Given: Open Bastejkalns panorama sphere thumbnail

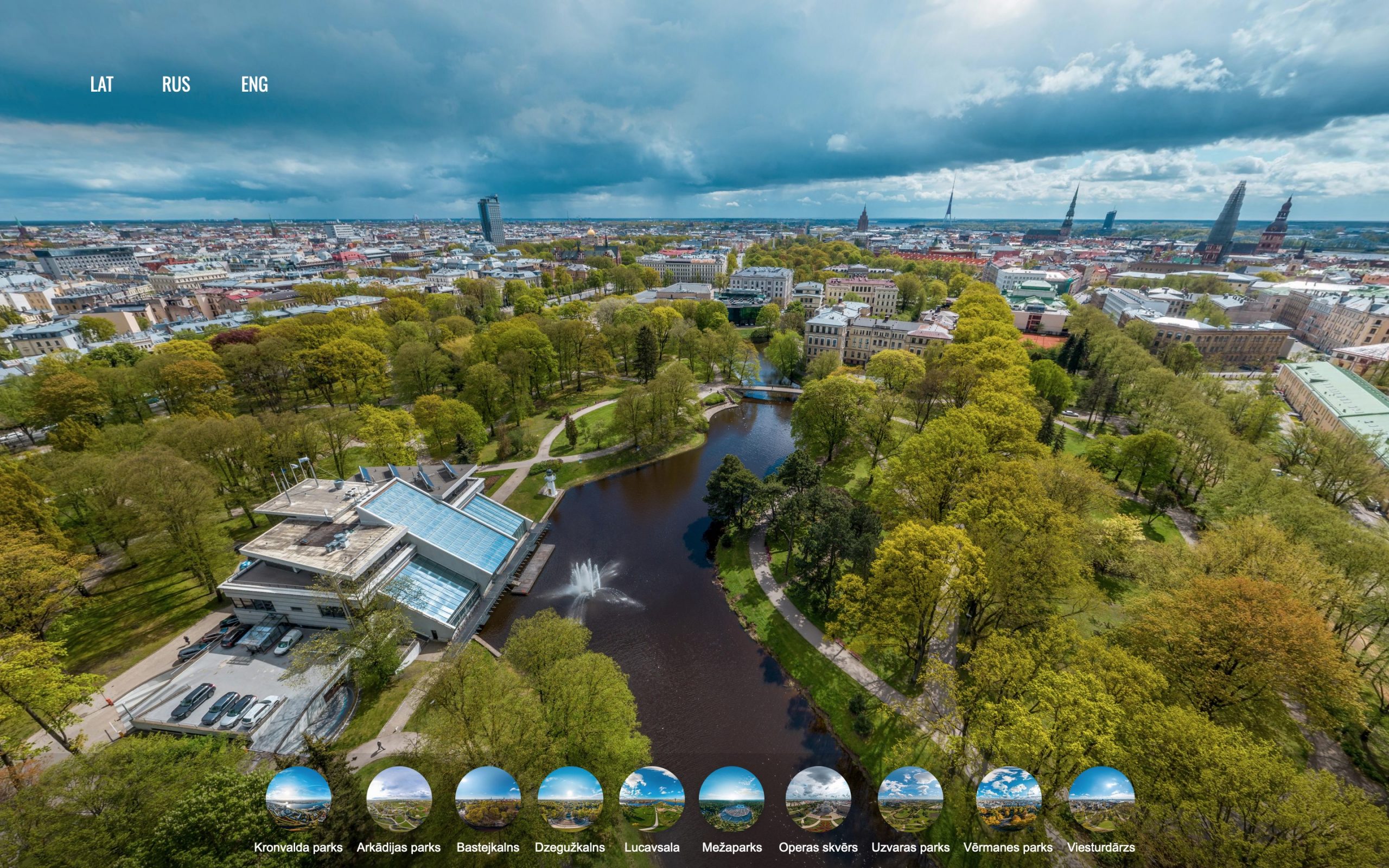Looking at the screenshot, I should [488, 799].
